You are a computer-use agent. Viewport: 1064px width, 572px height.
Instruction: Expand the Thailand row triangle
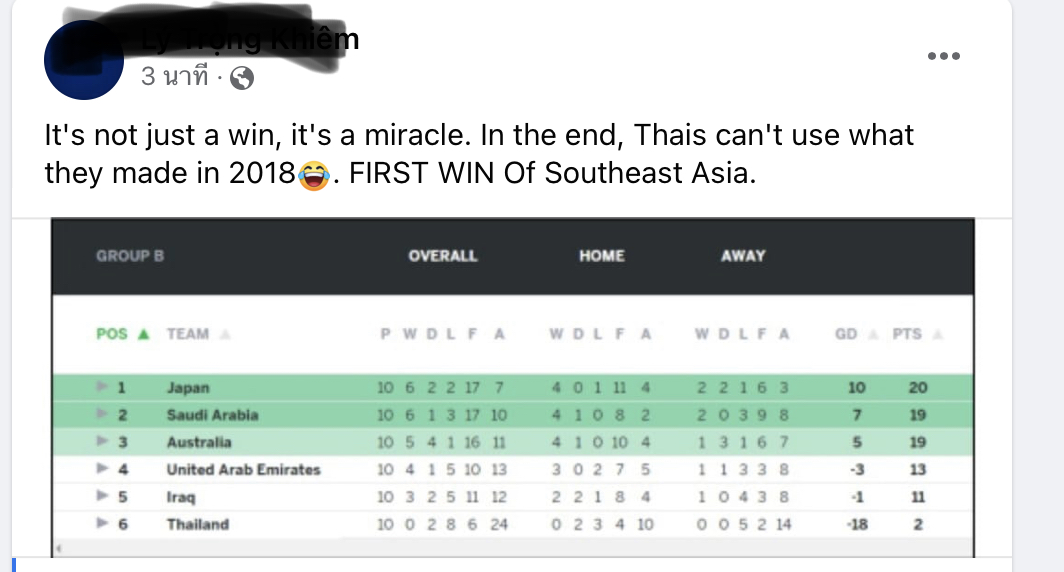point(102,523)
